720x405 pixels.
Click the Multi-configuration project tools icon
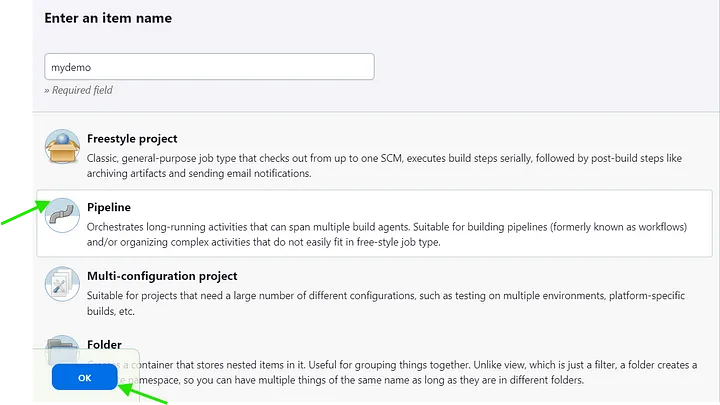click(x=62, y=284)
